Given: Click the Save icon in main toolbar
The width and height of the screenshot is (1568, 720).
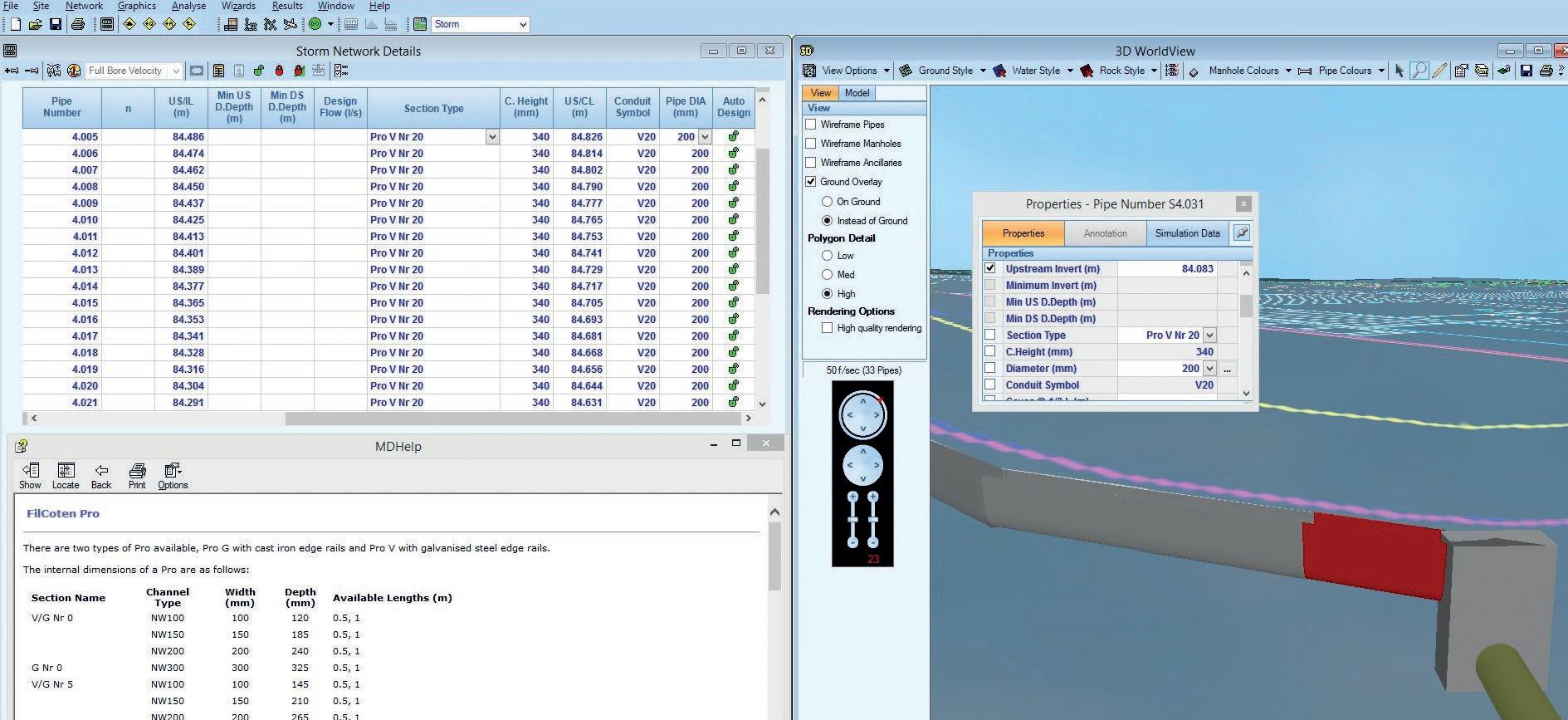Looking at the screenshot, I should [x=56, y=24].
